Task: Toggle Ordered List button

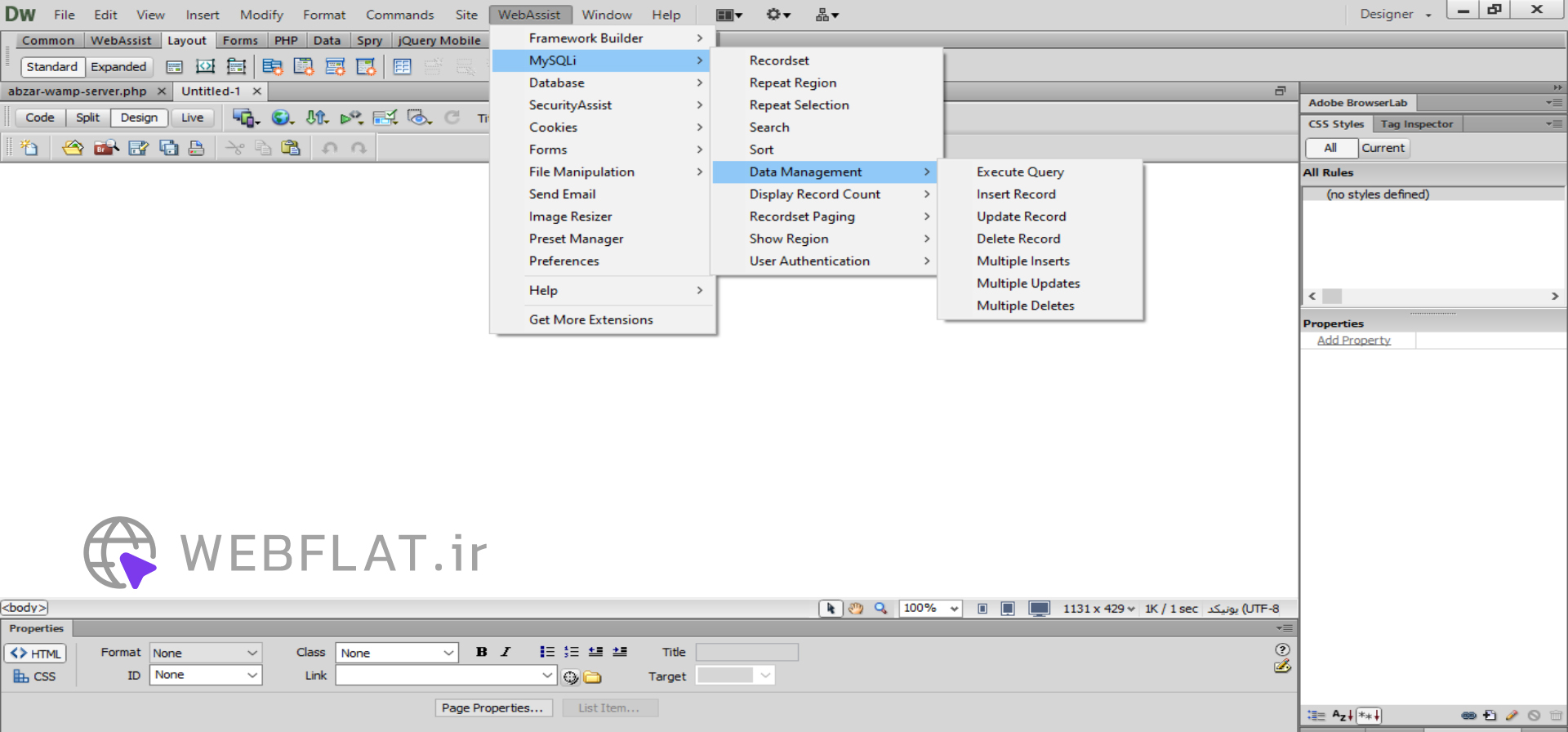Action: click(x=572, y=652)
